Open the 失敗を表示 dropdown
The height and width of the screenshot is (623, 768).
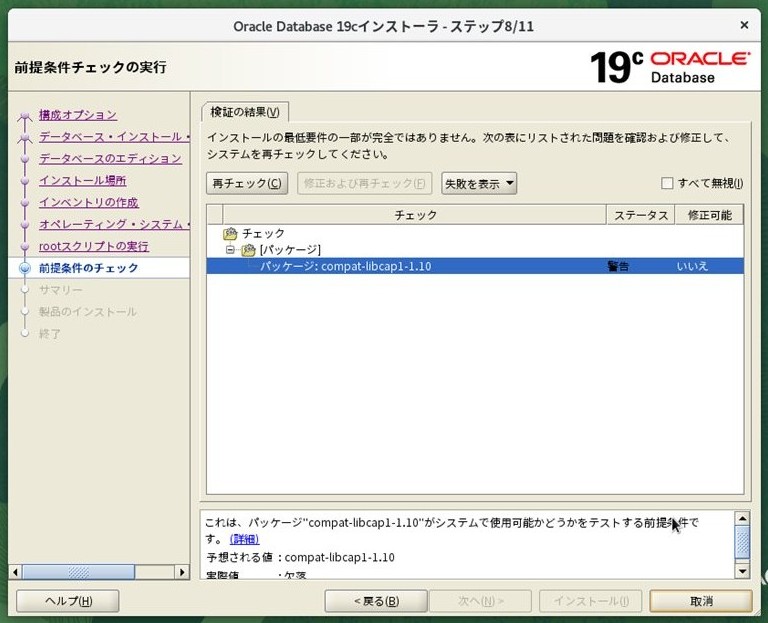[479, 183]
